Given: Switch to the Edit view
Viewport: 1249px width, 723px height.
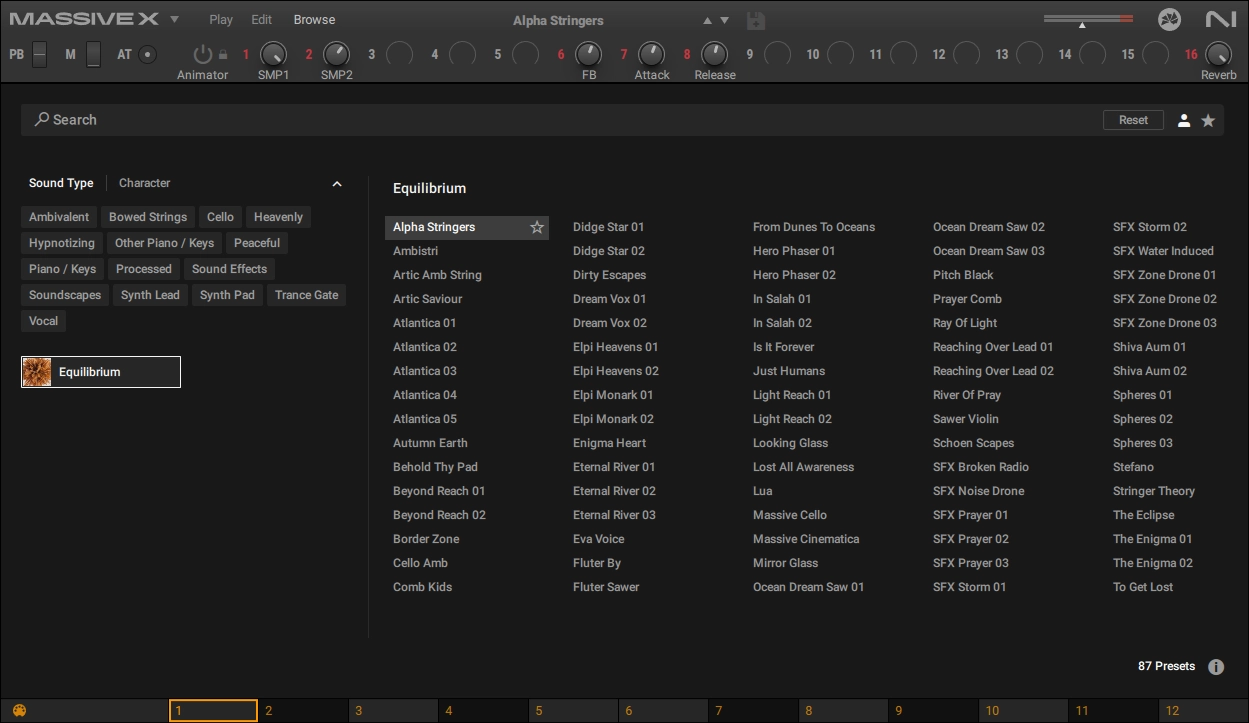Looking at the screenshot, I should click(x=262, y=20).
